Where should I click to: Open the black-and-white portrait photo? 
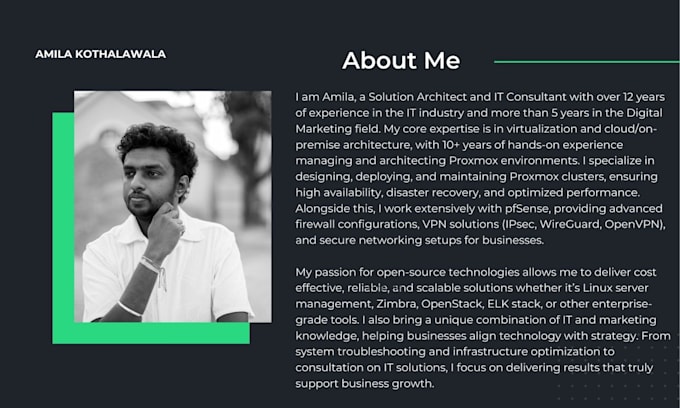click(x=173, y=206)
